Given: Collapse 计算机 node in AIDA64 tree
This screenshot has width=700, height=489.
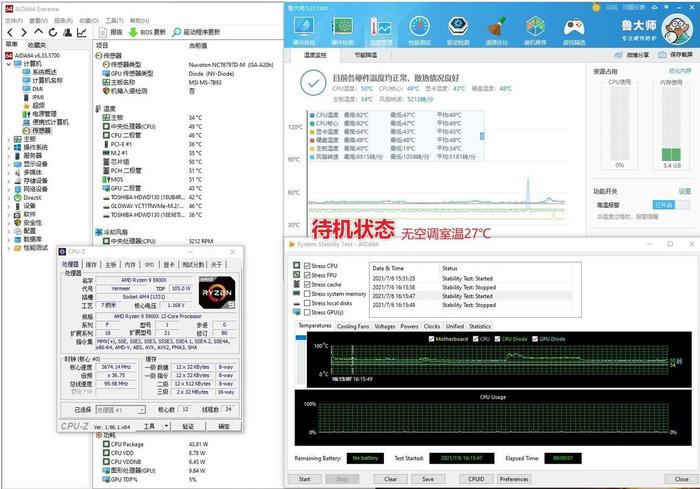Looking at the screenshot, I should 8,64.
